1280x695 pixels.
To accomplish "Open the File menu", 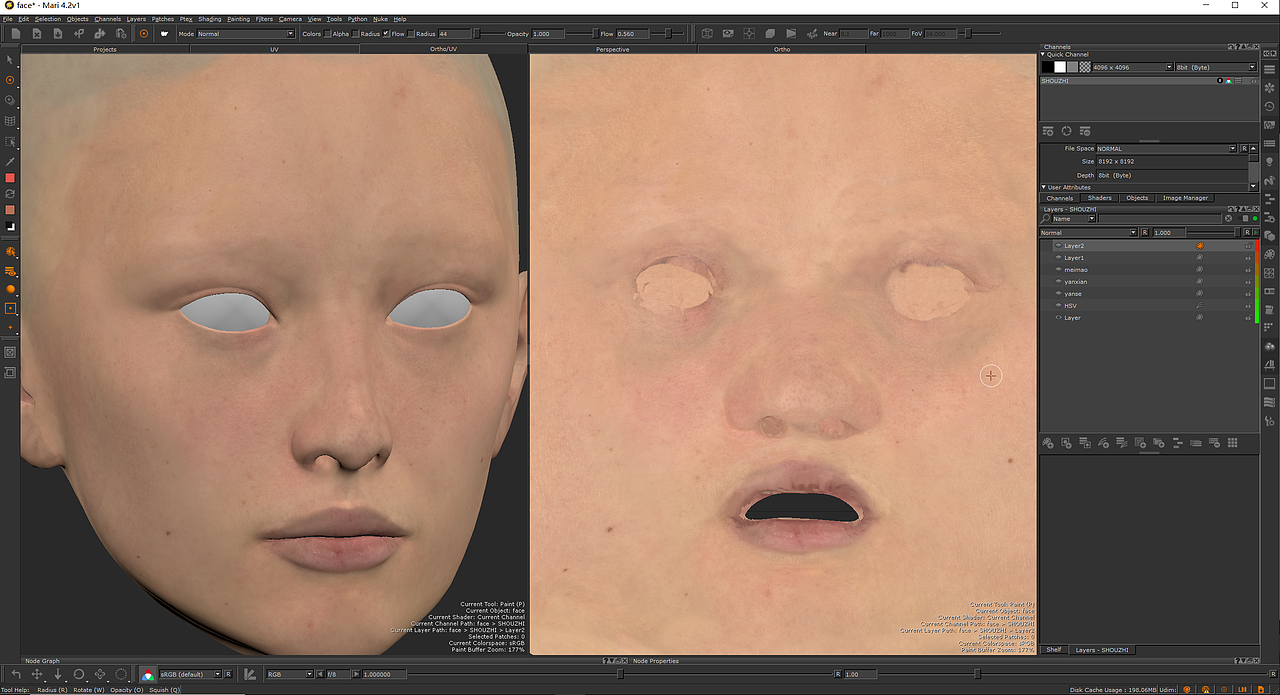I will coord(7,19).
